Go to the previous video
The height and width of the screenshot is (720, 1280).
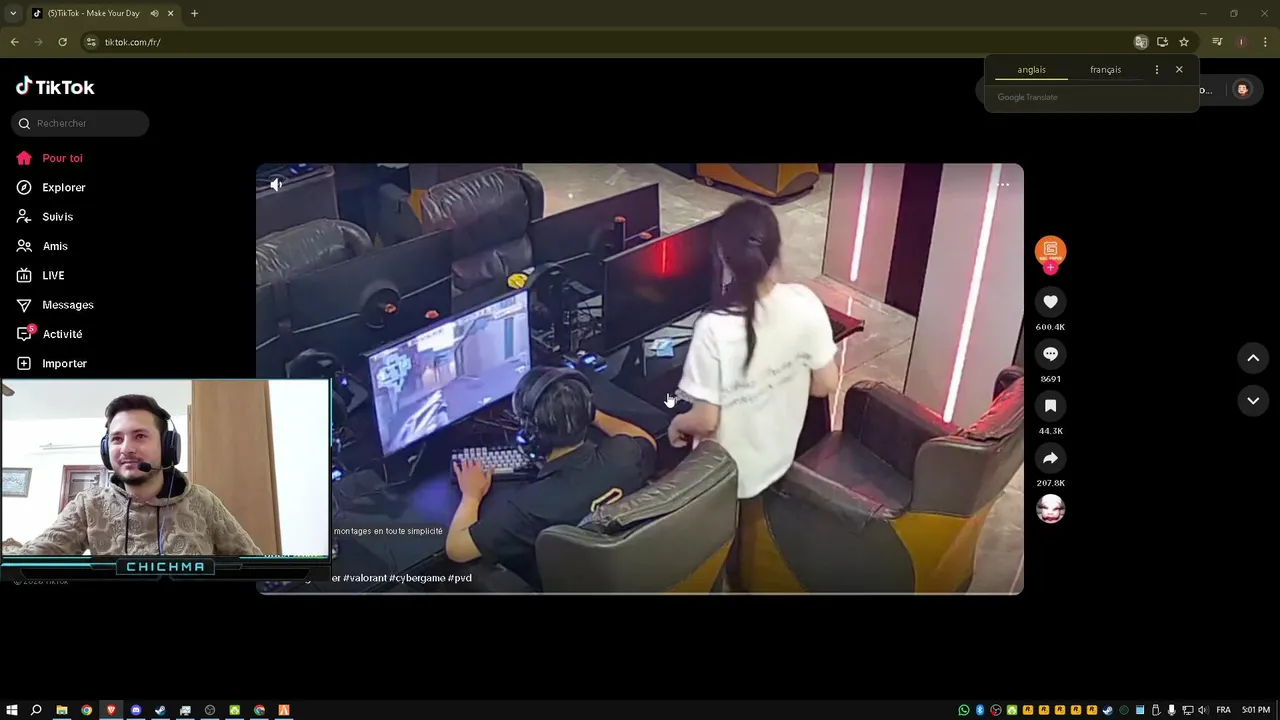coord(1253,358)
